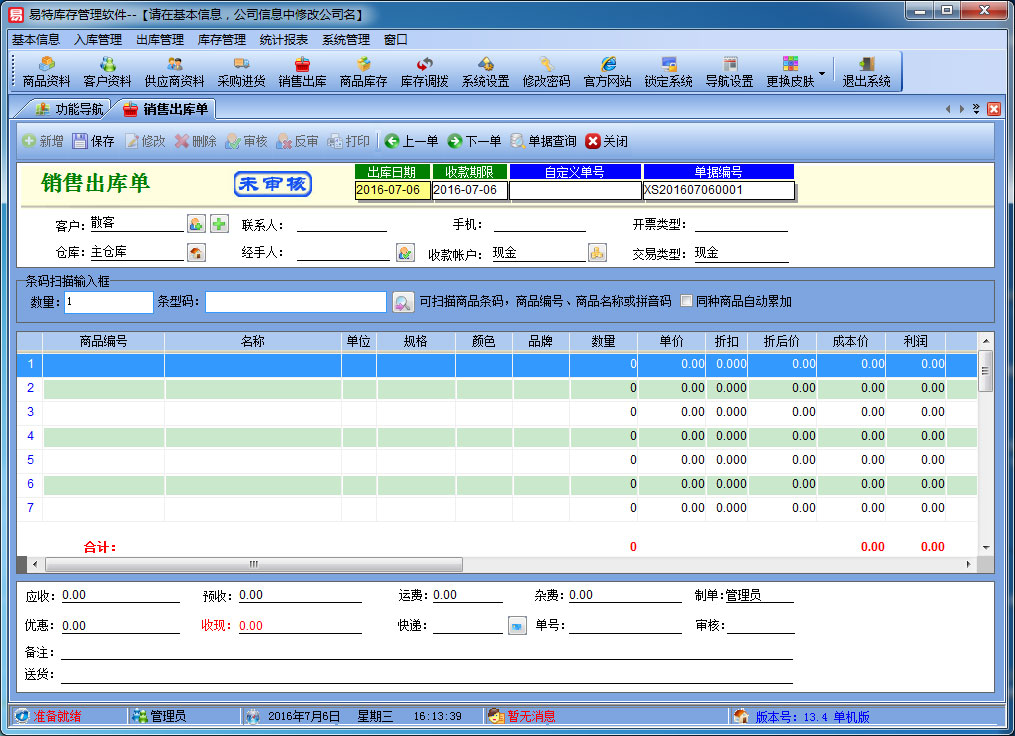Open the 收款帐户 account picker
Screen dimensions: 1015x736
pyautogui.click(x=597, y=253)
